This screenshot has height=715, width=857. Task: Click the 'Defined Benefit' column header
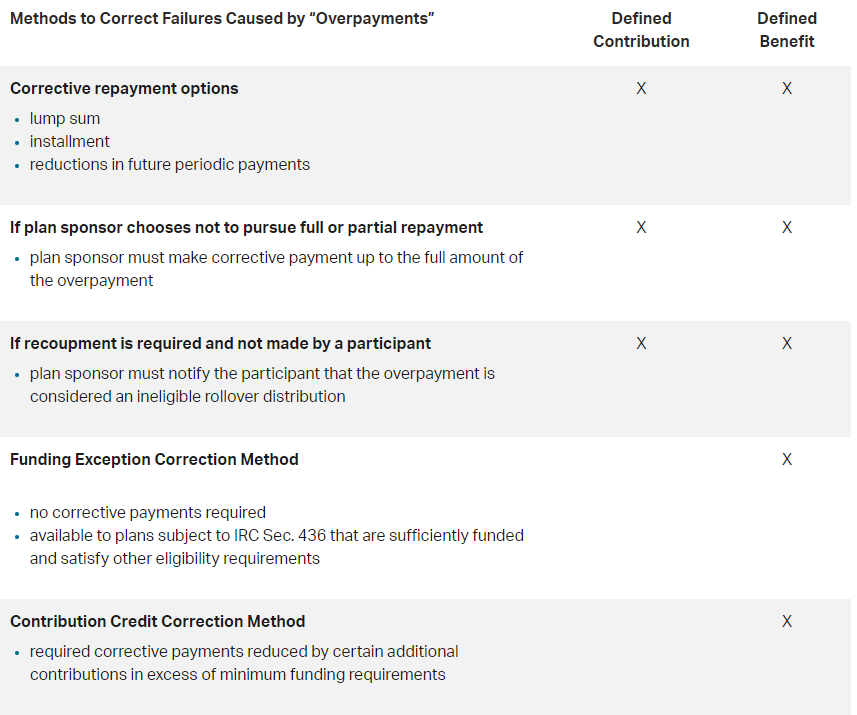[x=786, y=30]
